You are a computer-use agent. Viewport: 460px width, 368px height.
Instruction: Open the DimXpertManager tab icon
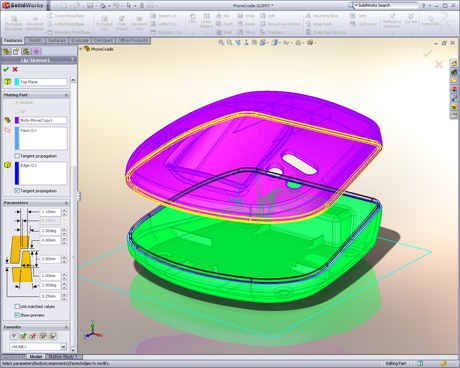36,51
